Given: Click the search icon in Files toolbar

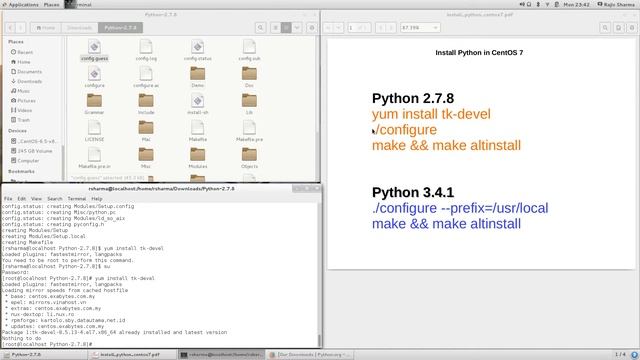Looking at the screenshot, I should point(260,28).
